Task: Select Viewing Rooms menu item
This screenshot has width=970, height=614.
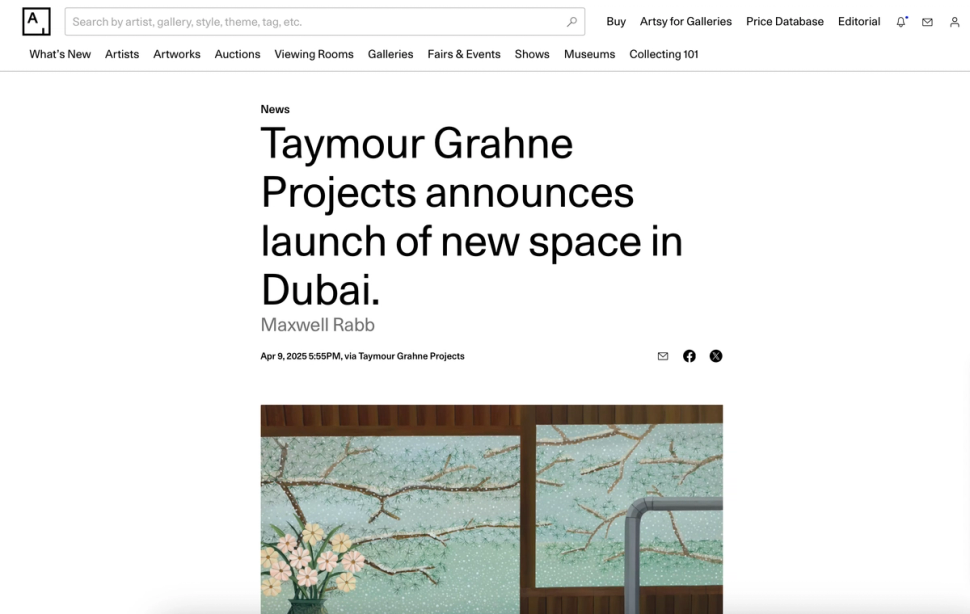Action: pos(314,54)
